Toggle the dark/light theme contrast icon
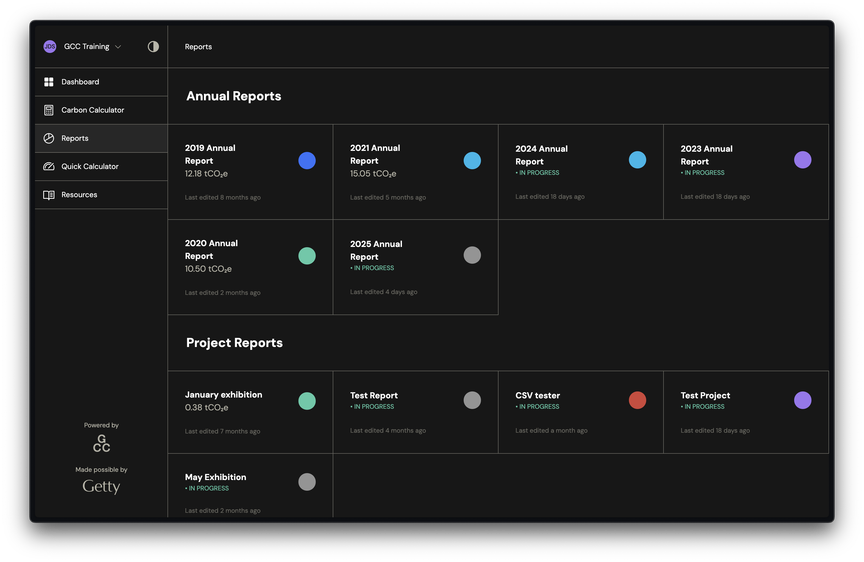864x562 pixels. pyautogui.click(x=153, y=46)
